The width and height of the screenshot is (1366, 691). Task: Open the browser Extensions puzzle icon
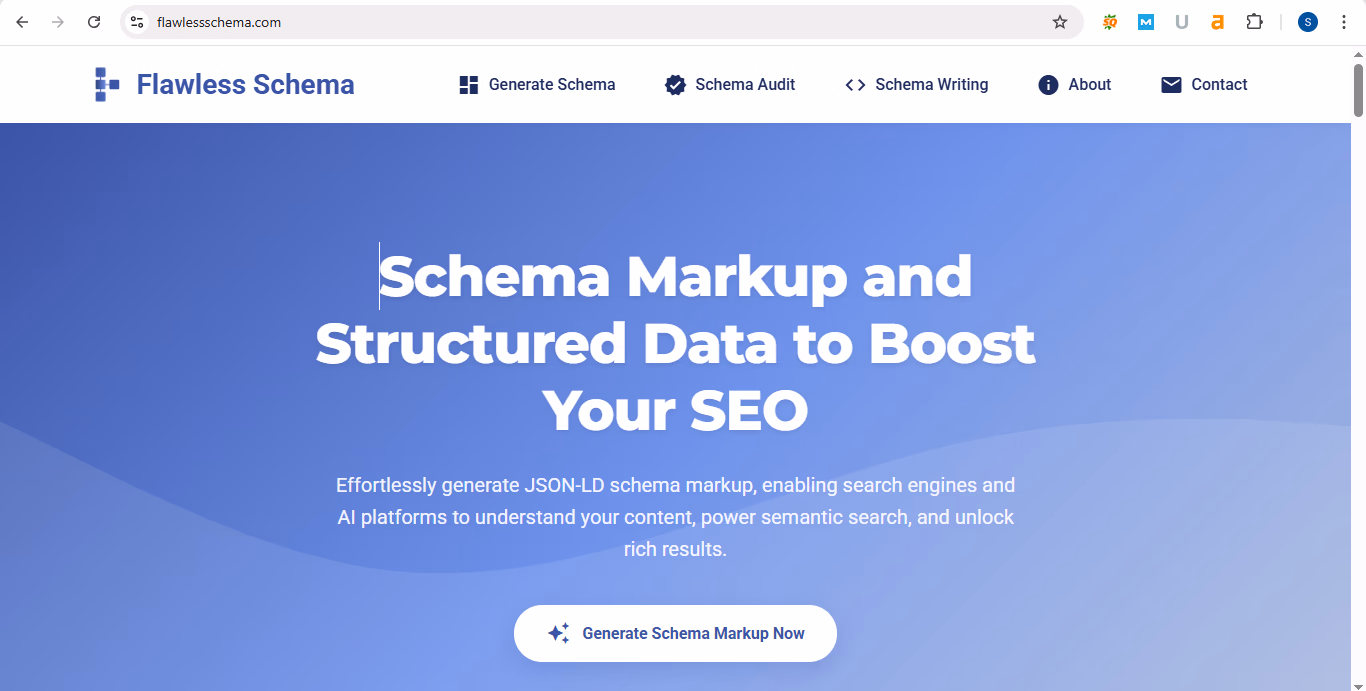(x=1254, y=22)
